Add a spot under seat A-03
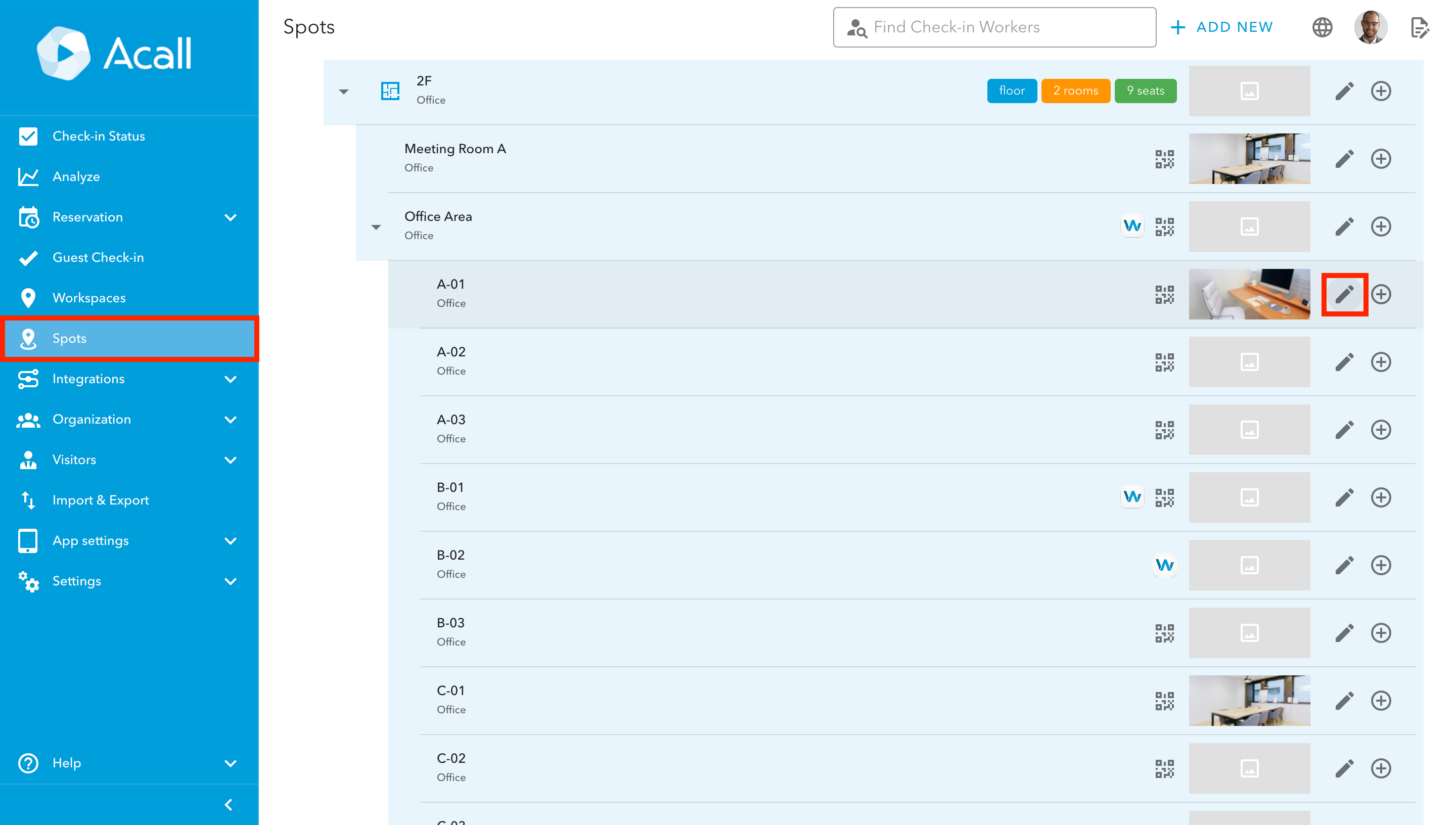Image resolution: width=1456 pixels, height=825 pixels. tap(1381, 430)
